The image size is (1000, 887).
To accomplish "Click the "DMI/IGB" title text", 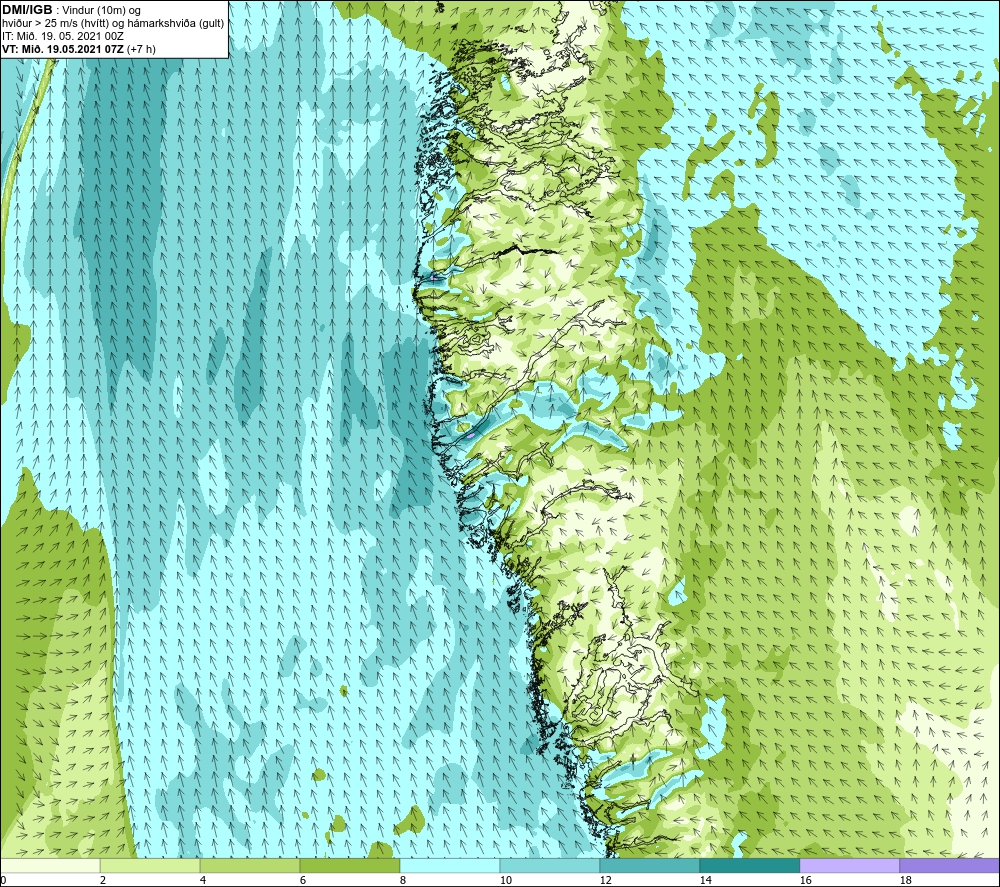I will point(27,10).
